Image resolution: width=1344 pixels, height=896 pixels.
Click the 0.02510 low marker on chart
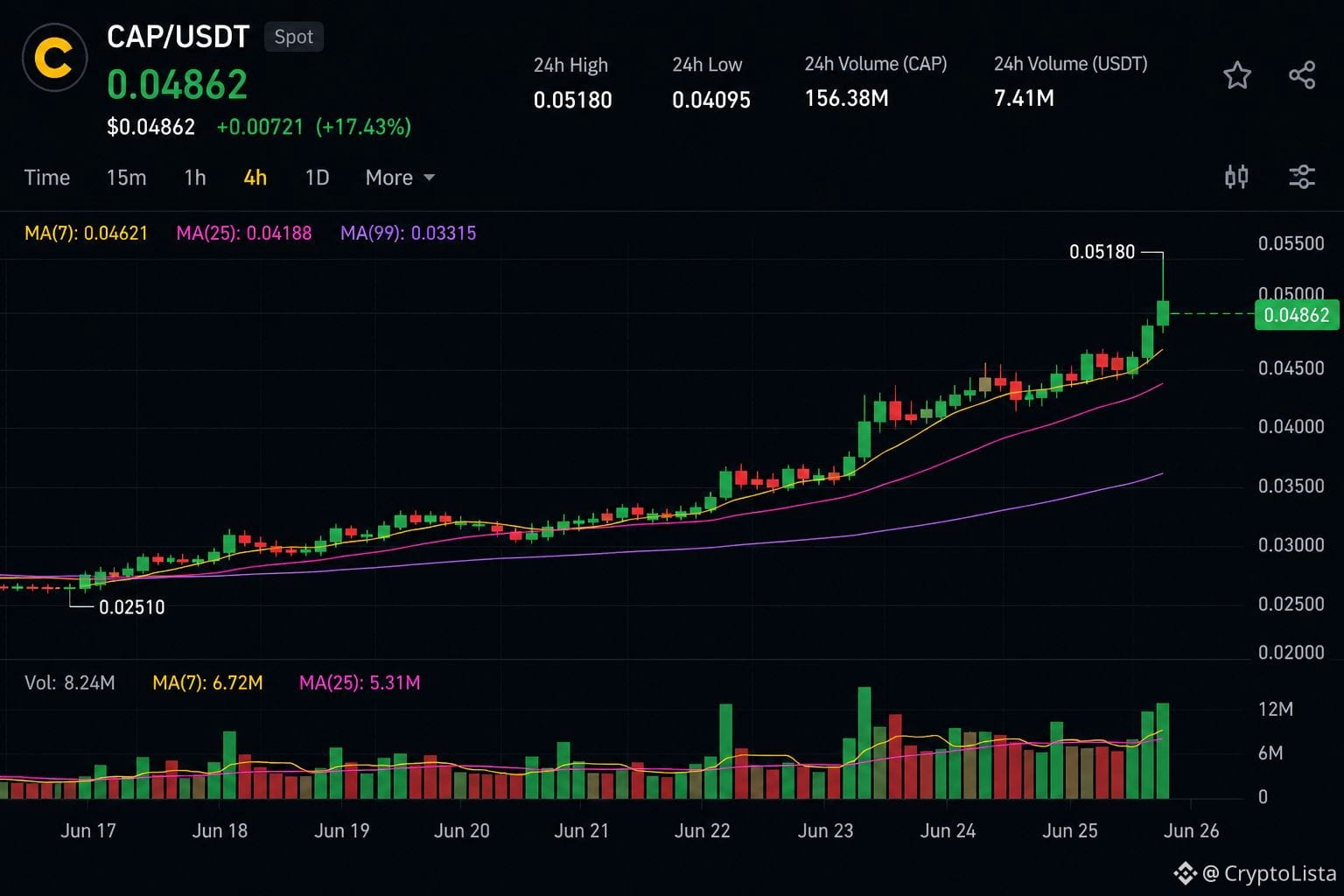point(131,607)
